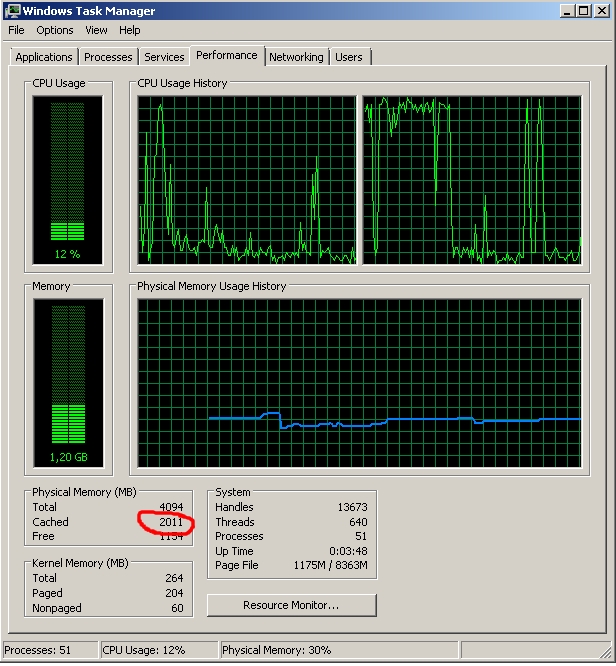Select the Nonpaged value 60
The width and height of the screenshot is (616, 666).
pos(177,608)
